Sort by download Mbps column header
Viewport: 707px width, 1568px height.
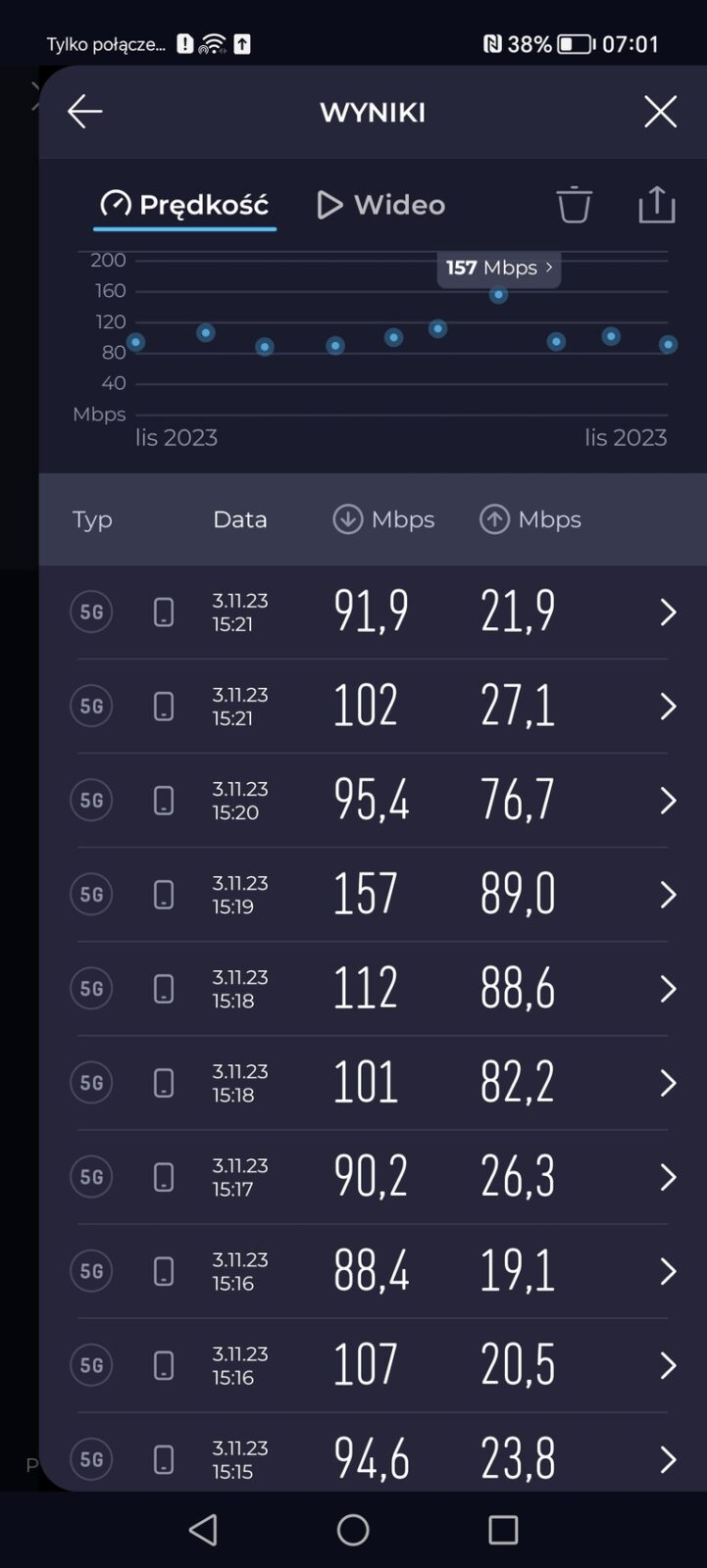tap(383, 519)
